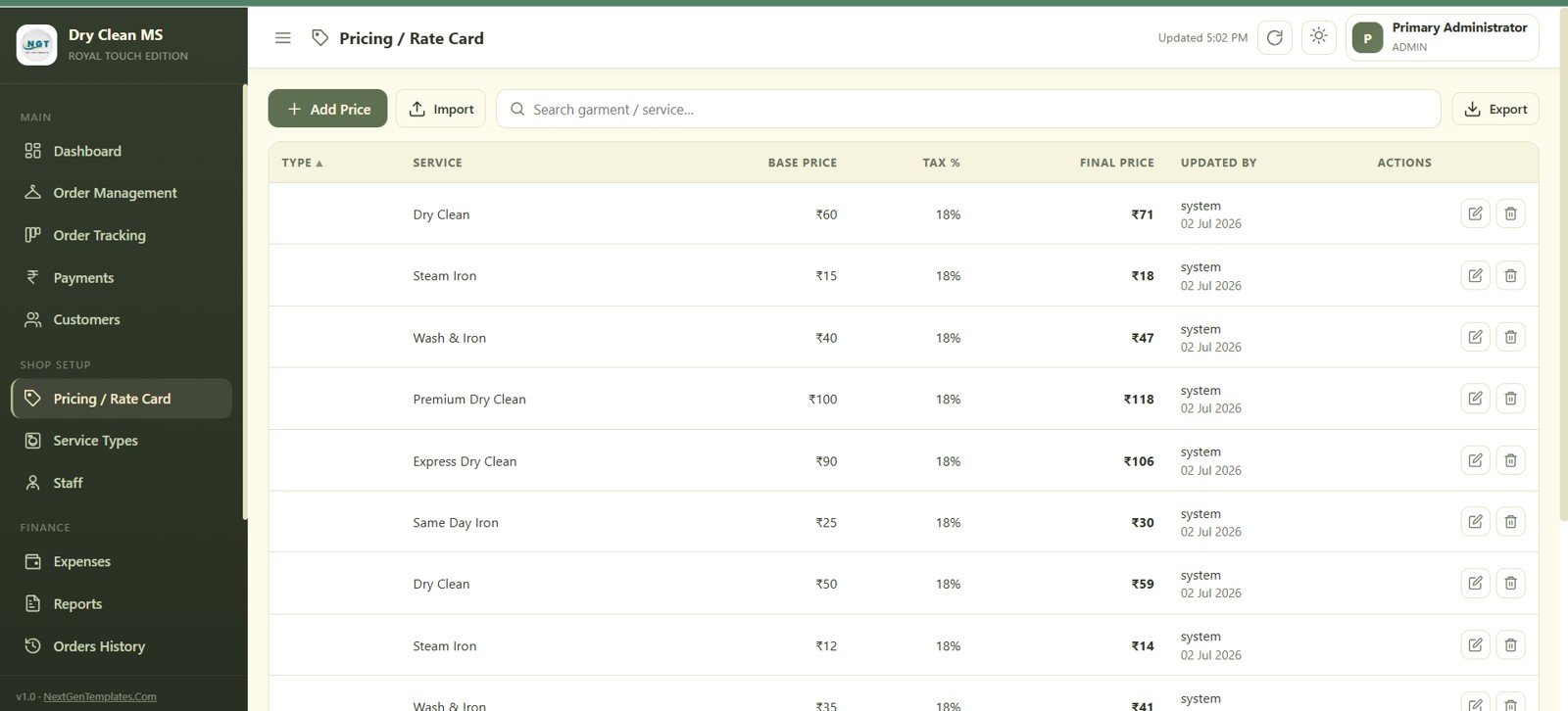
Task: Sort by UPDATED BY column header
Action: [1218, 163]
